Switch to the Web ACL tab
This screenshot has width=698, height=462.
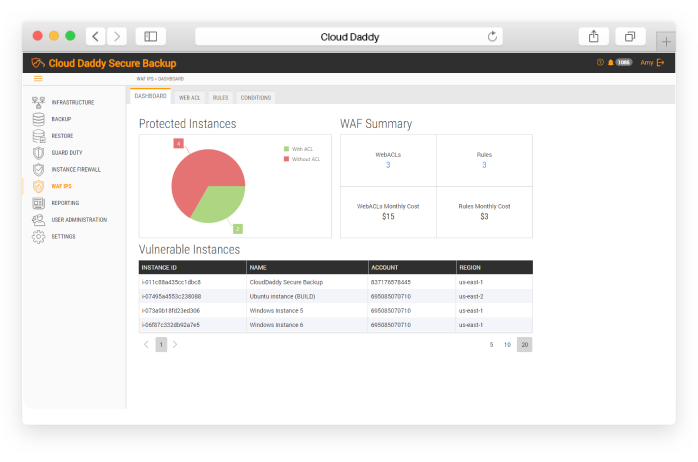click(x=189, y=98)
